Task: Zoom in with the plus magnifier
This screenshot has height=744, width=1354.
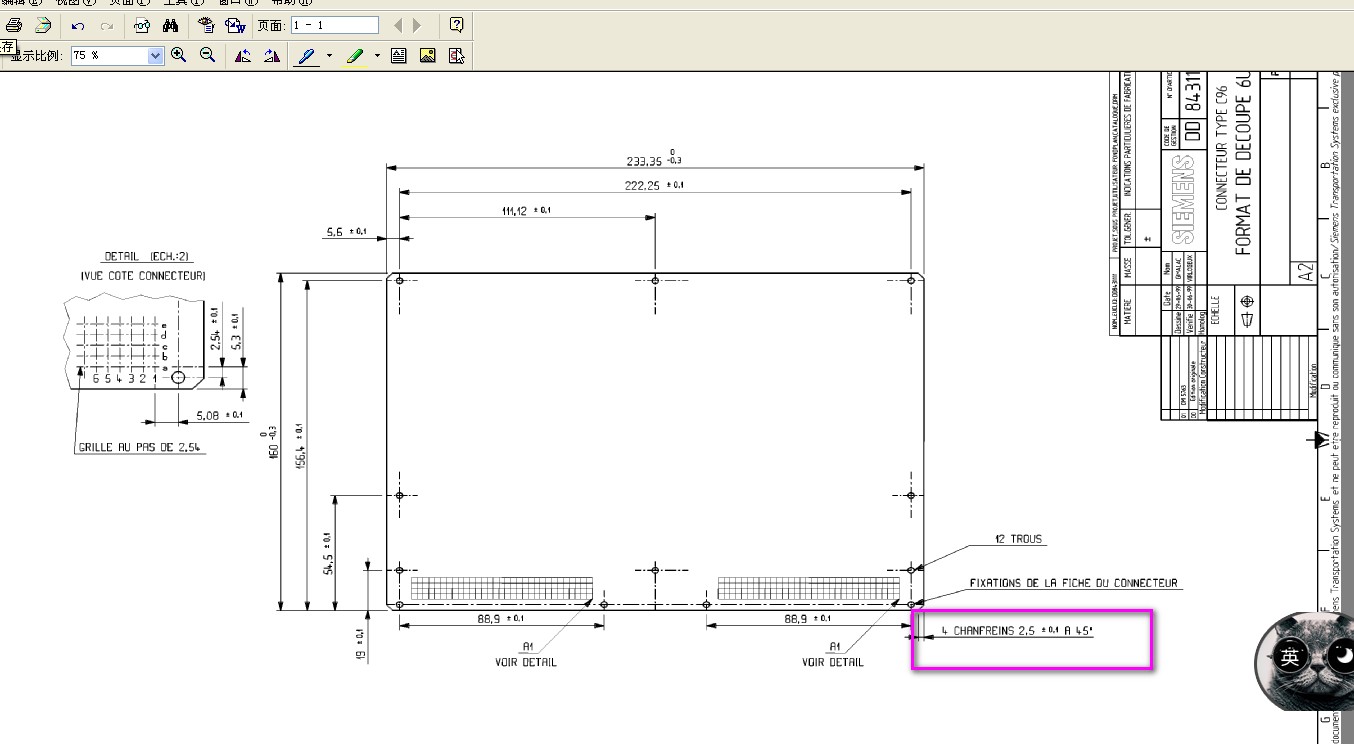Action: click(x=179, y=56)
